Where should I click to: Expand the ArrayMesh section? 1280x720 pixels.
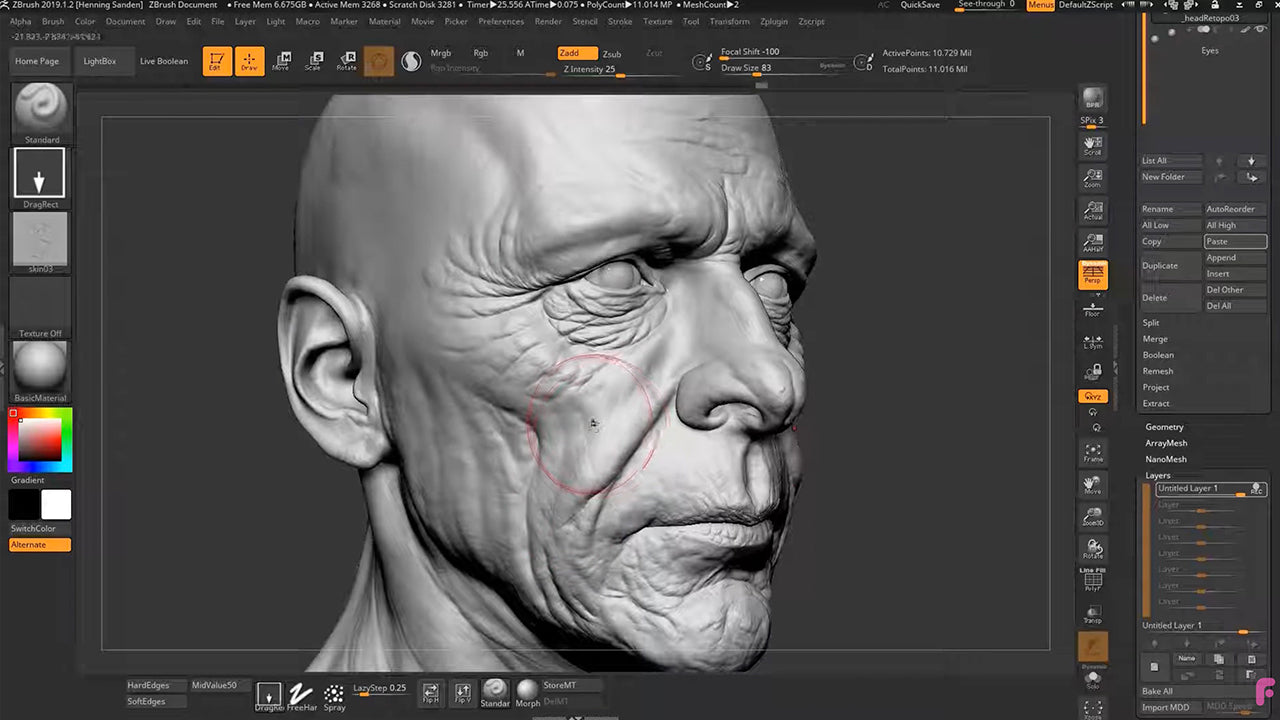1166,443
